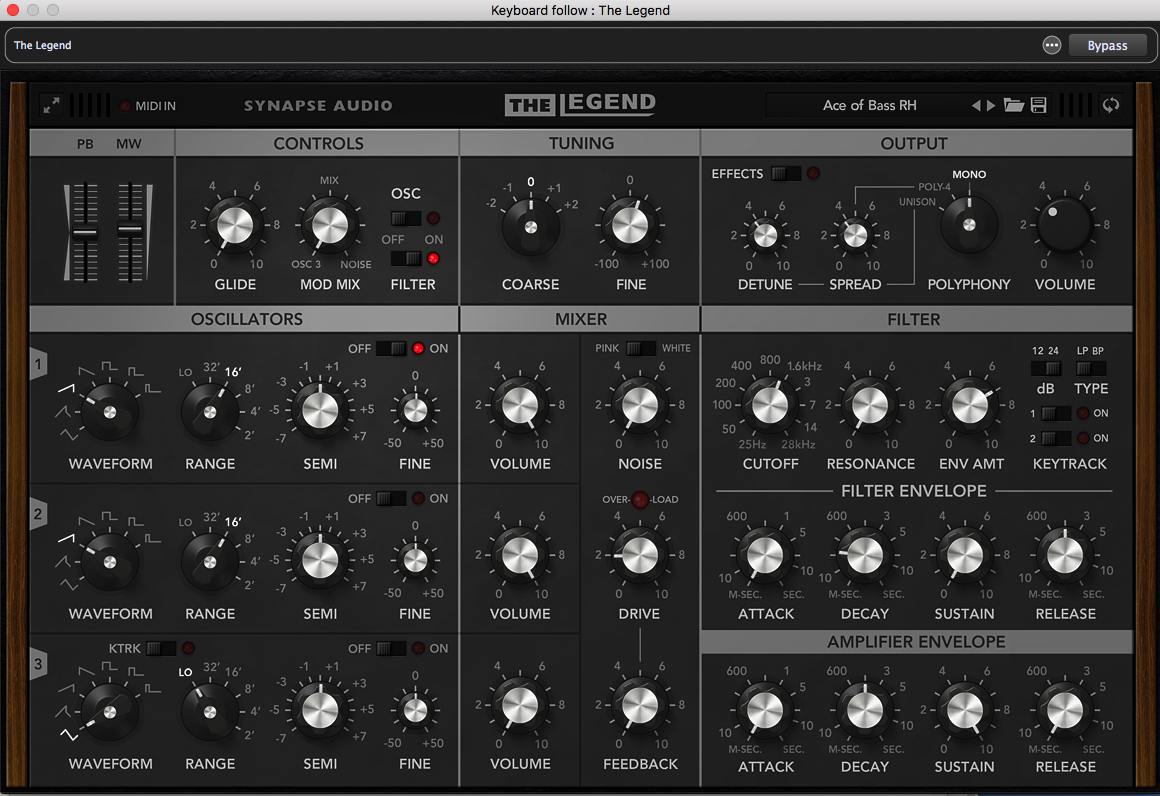This screenshot has width=1160, height=796.
Task: Open the plugin options ellipsis menu
Action: 1051,45
